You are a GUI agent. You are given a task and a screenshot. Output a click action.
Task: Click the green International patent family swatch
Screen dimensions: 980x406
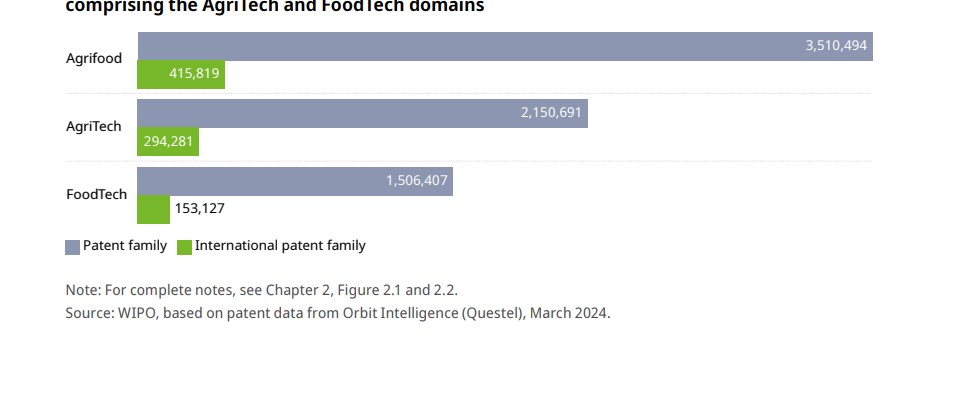tap(184, 247)
